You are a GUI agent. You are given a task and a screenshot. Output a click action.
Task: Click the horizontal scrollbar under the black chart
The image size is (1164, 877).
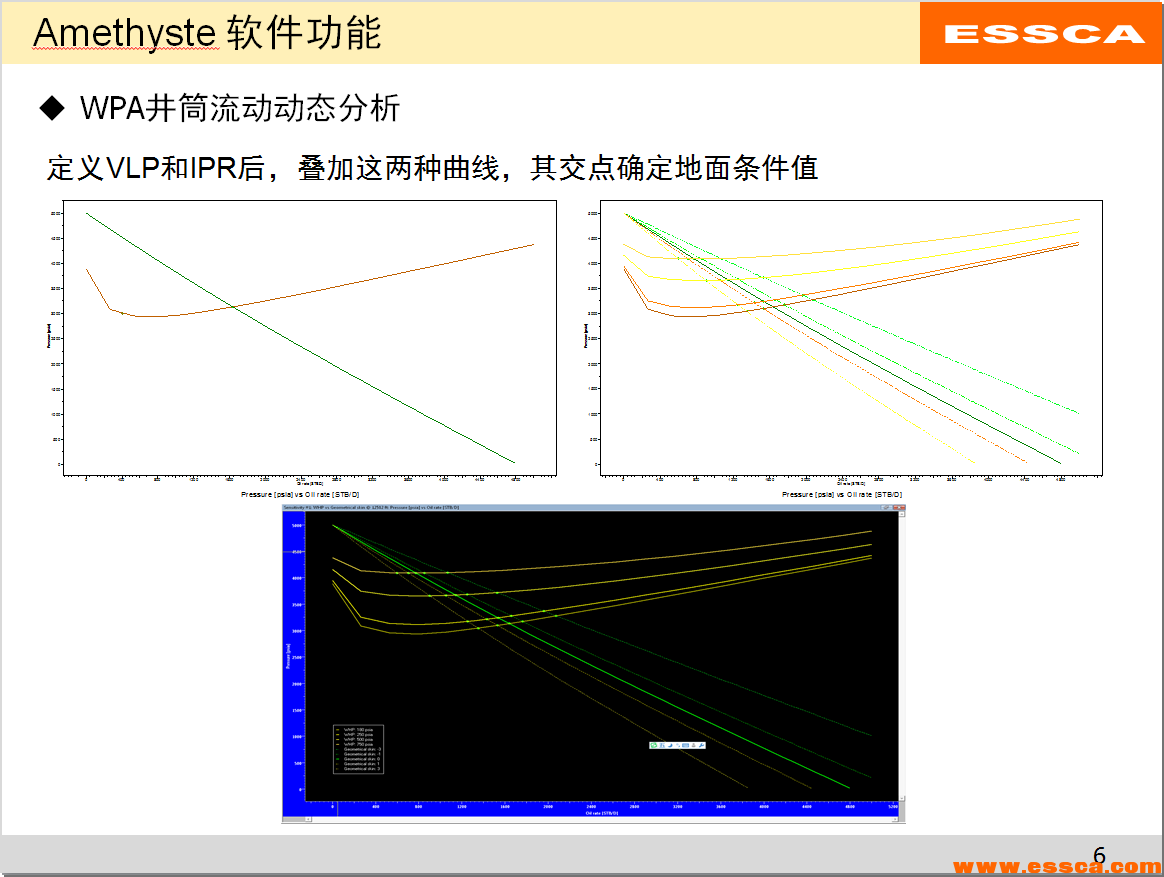[x=590, y=819]
